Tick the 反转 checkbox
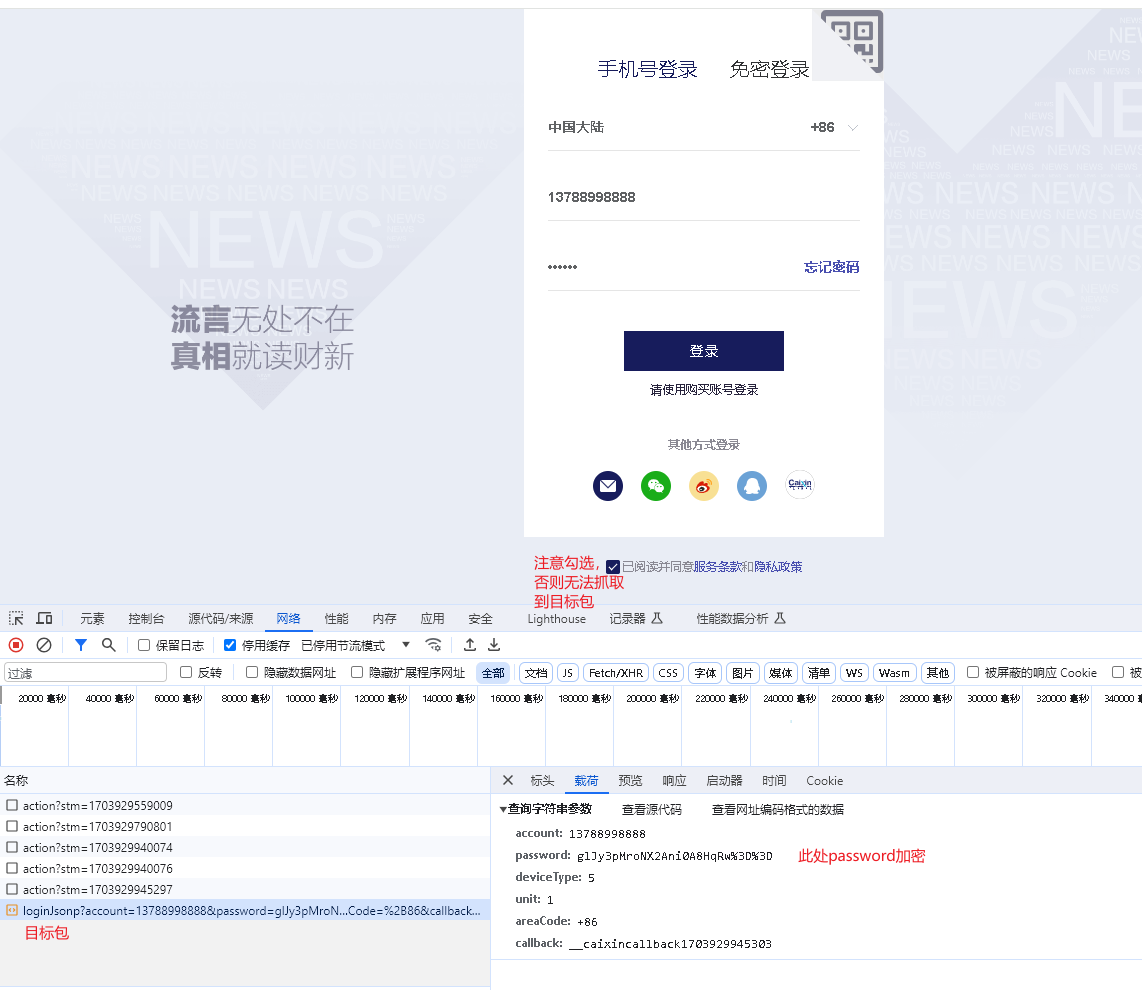This screenshot has height=990, width=1142. pyautogui.click(x=186, y=672)
